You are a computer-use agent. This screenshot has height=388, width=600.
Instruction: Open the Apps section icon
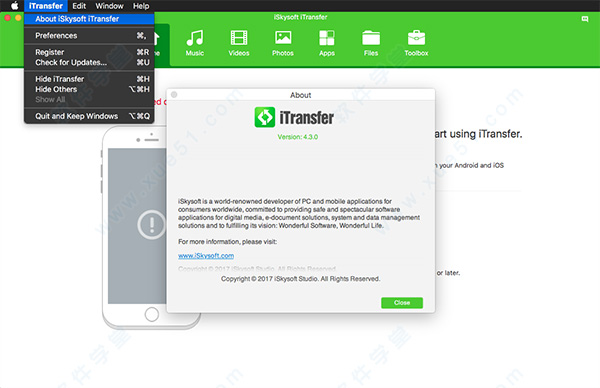click(327, 38)
